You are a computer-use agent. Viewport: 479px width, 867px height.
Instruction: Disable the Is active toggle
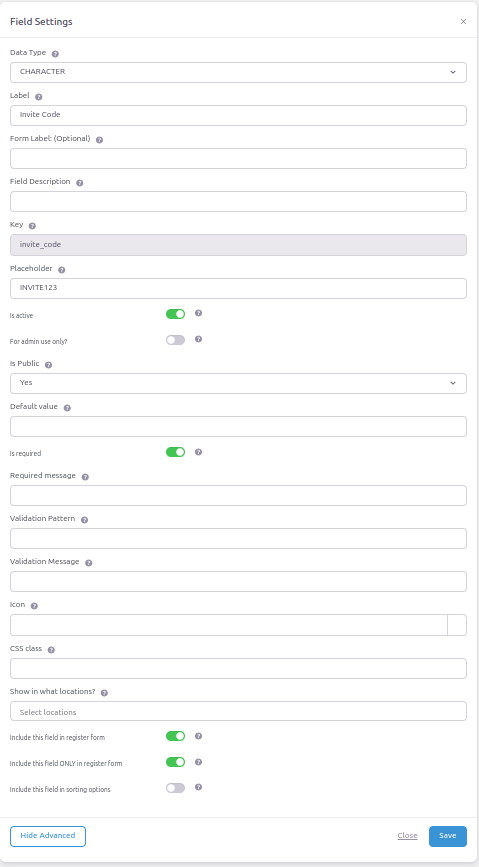click(x=175, y=314)
